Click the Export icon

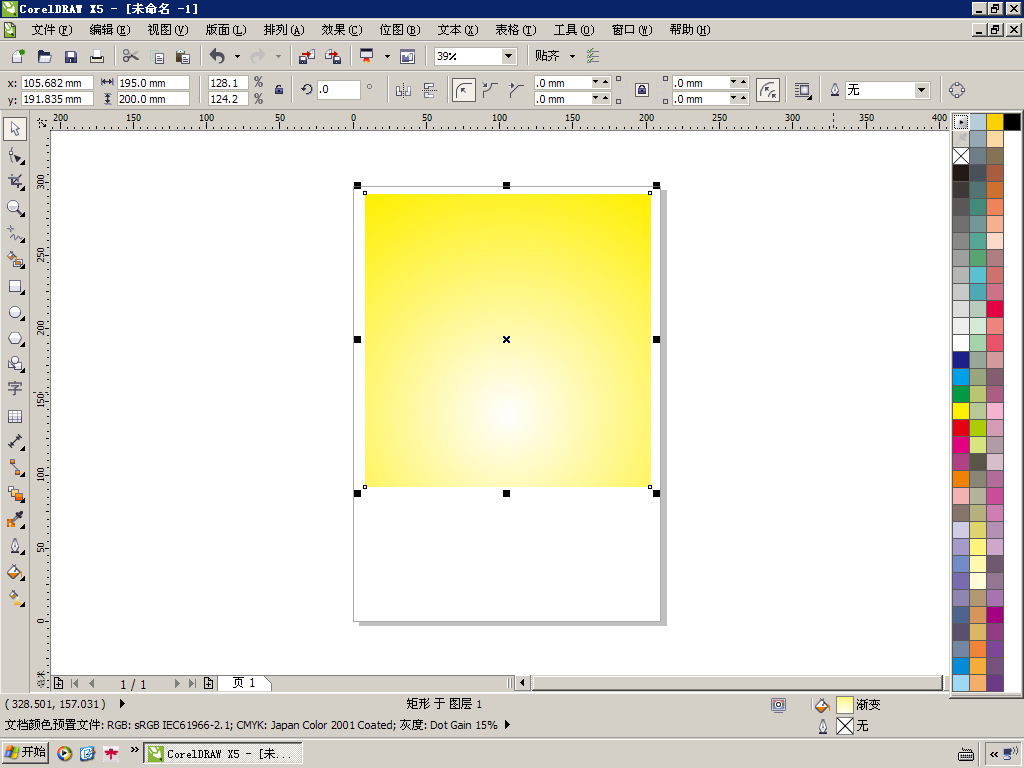pyautogui.click(x=333, y=56)
